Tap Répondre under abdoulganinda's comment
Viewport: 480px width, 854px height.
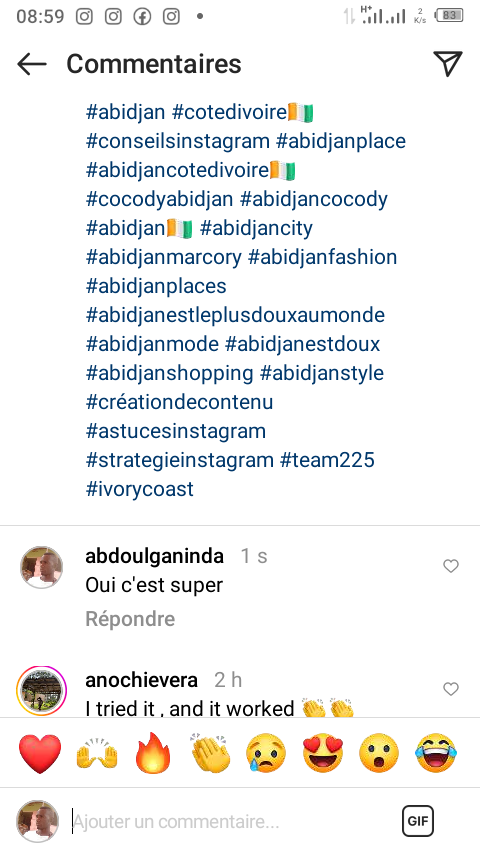pyautogui.click(x=130, y=619)
